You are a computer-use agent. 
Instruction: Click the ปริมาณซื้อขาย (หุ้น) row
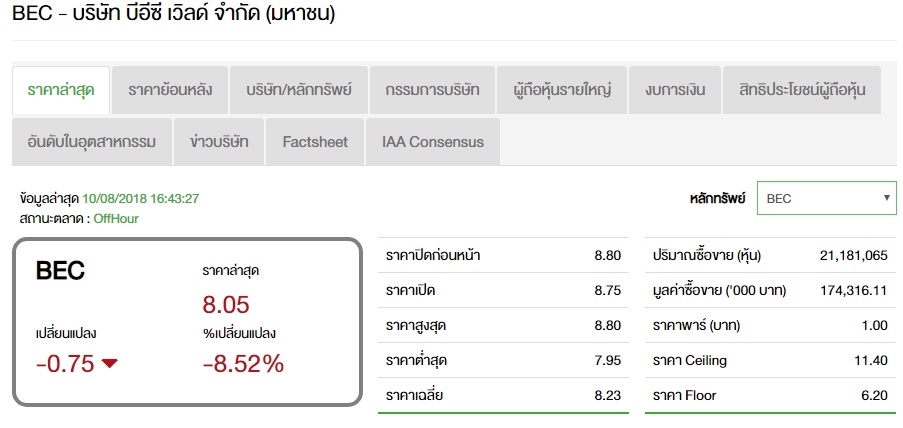pyautogui.click(x=770, y=255)
